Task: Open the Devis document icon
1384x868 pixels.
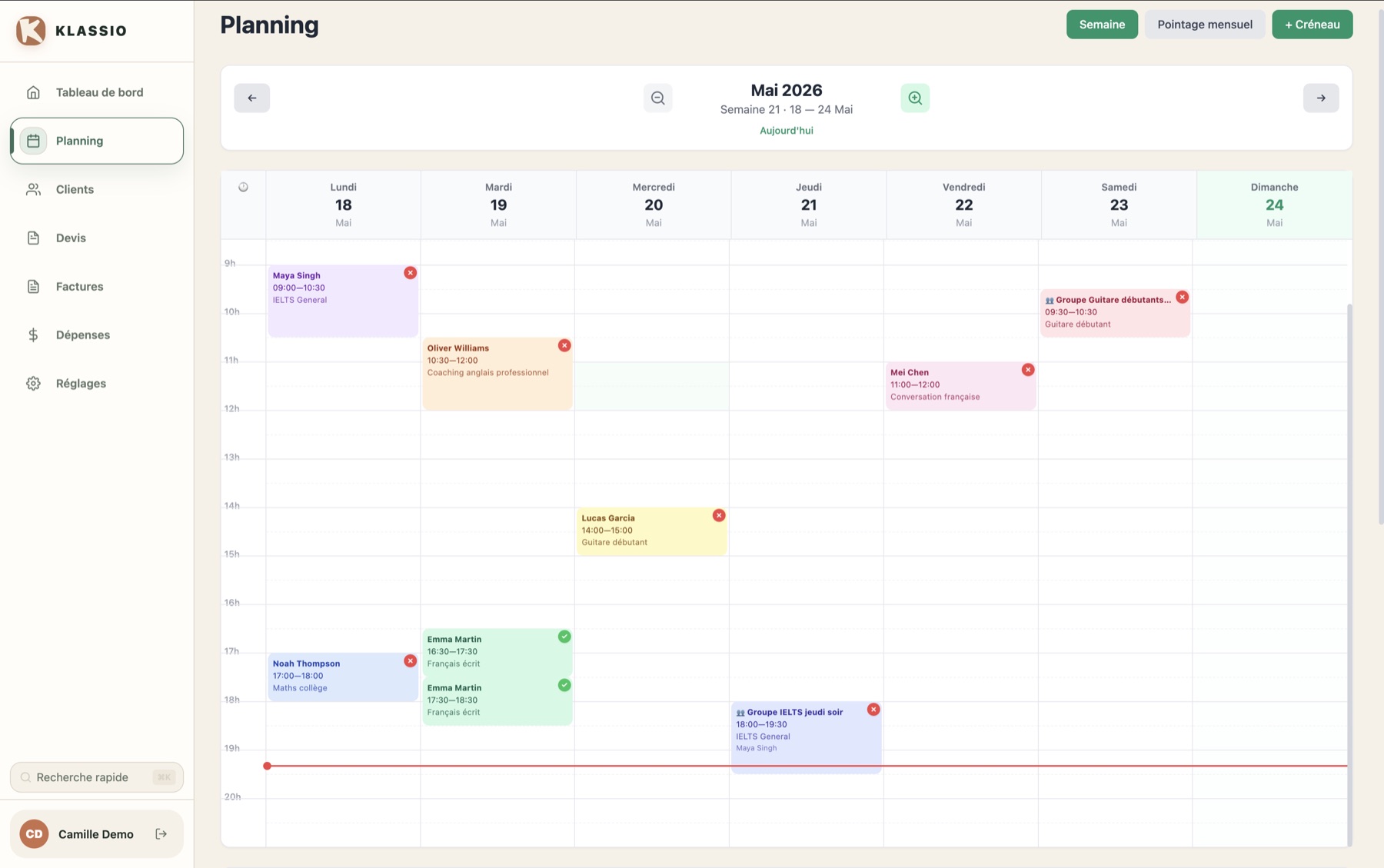Action: pos(33,238)
